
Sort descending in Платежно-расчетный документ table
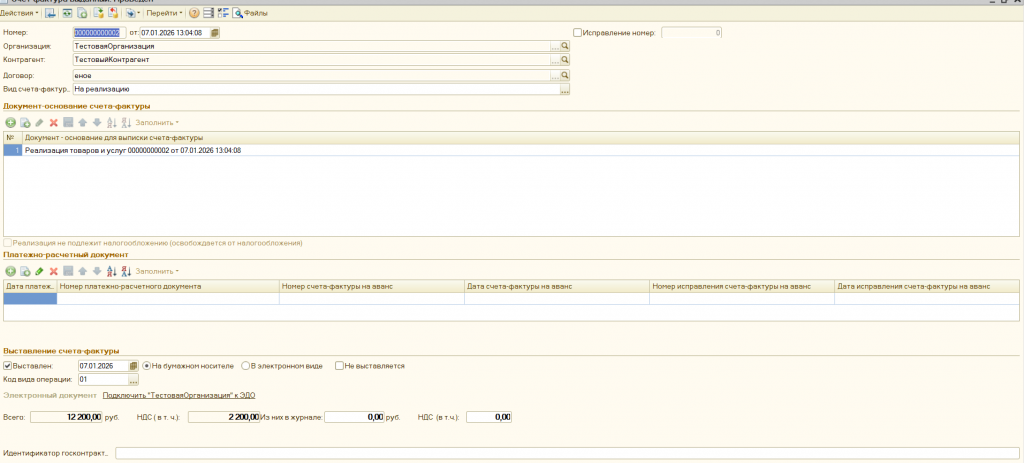coord(127,271)
